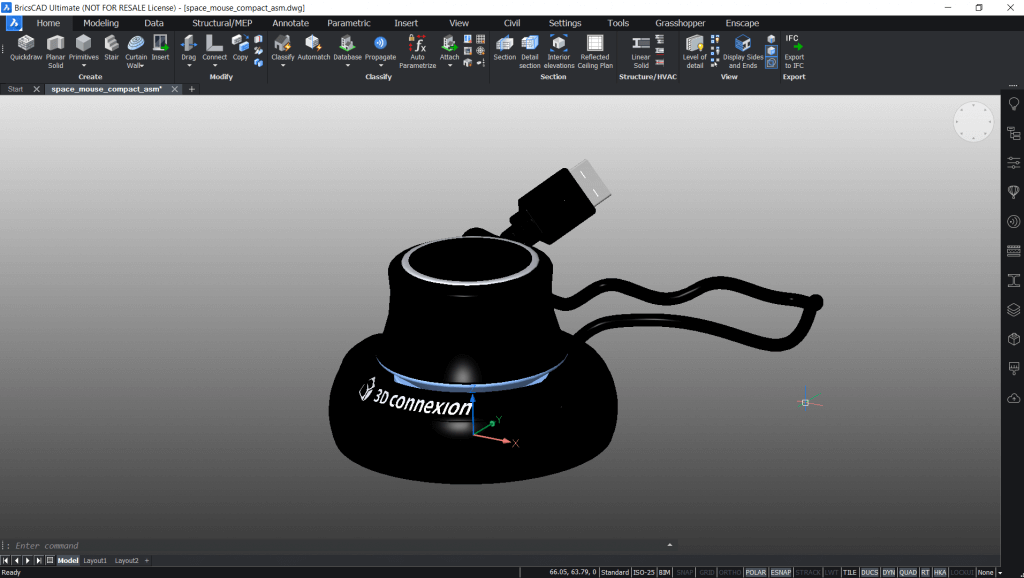The height and width of the screenshot is (578, 1024).
Task: Expand the Primitives dropdown arrow
Action: (82, 65)
